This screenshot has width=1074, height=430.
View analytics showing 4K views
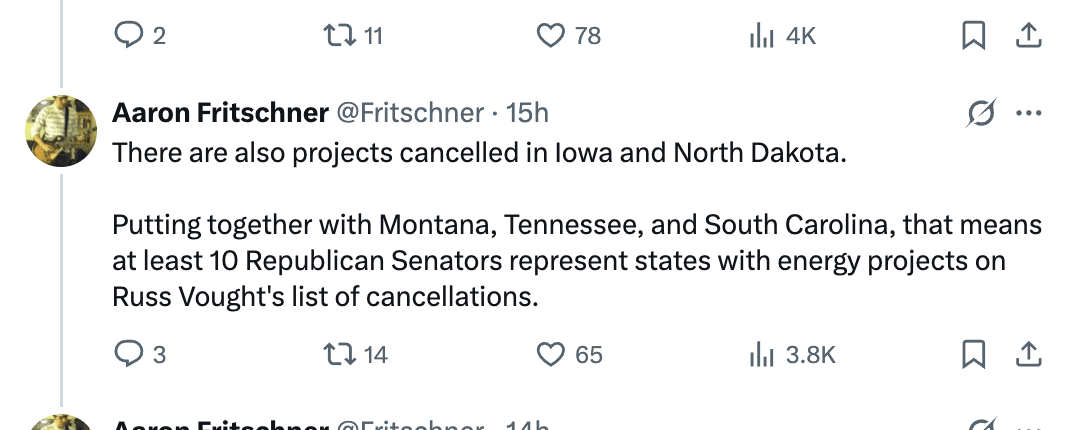pyautogui.click(x=762, y=36)
